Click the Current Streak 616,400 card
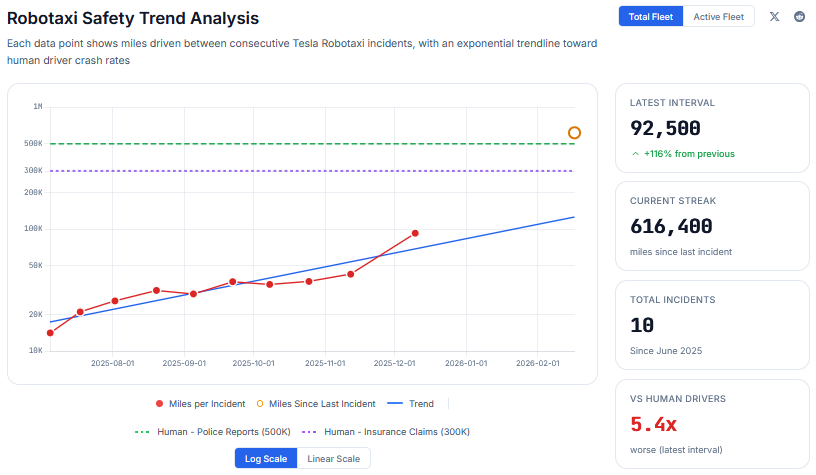This screenshot has height=475, width=816. [710, 225]
